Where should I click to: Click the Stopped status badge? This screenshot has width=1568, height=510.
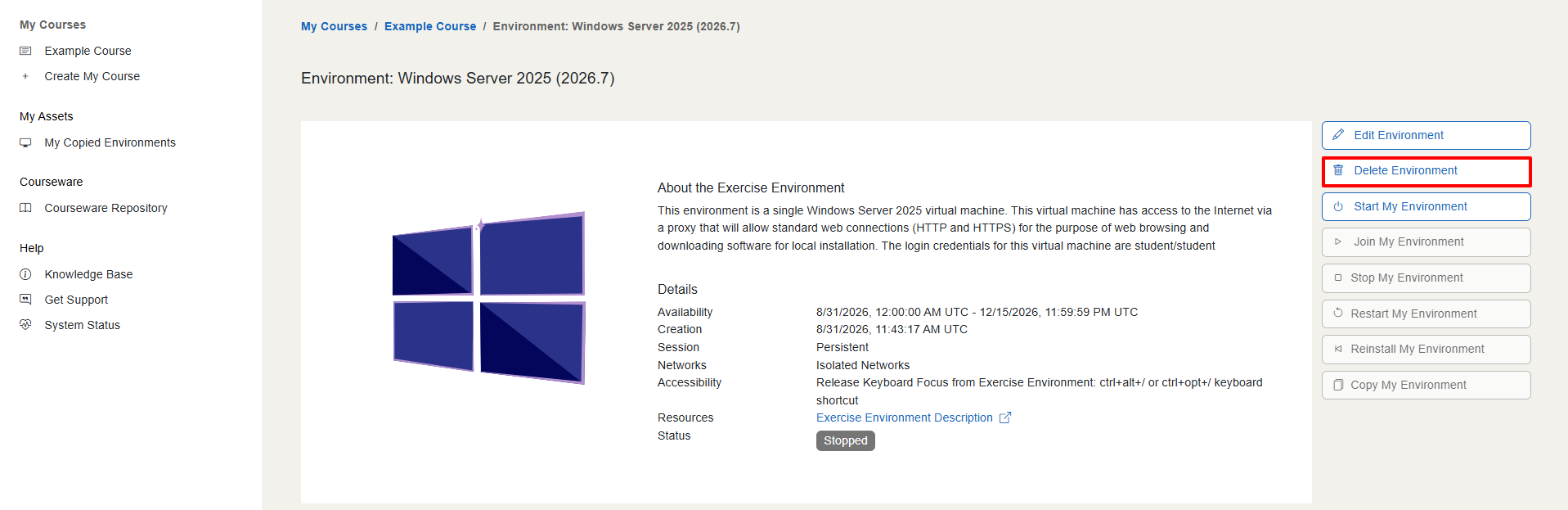(x=845, y=441)
